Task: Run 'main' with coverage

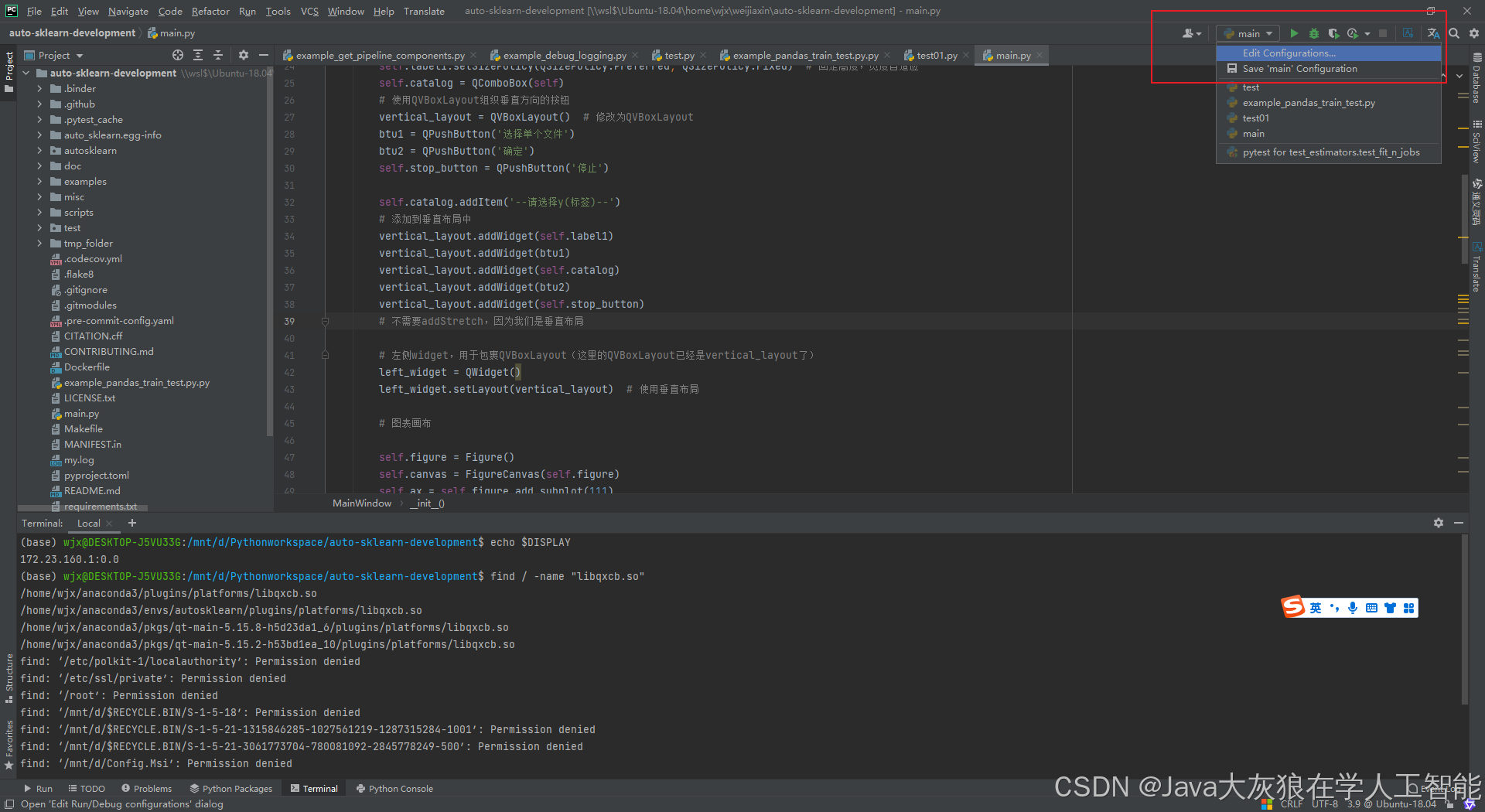Action: click(1333, 33)
